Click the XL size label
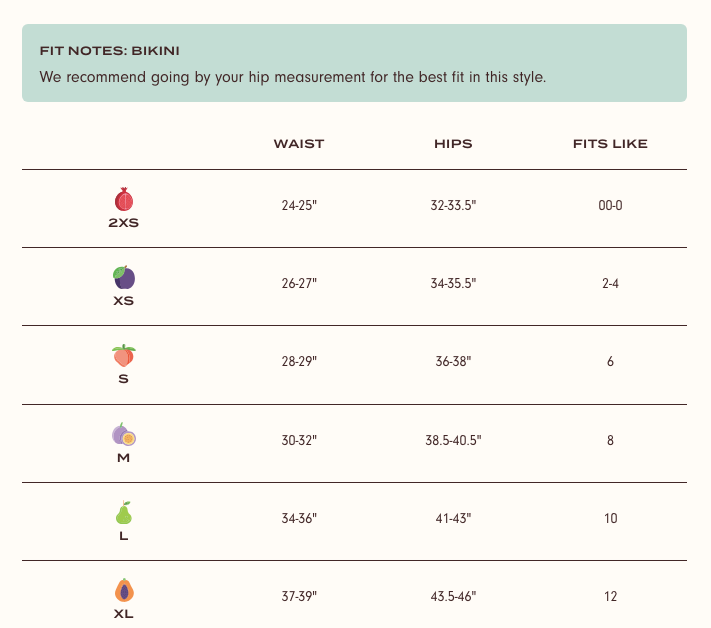The image size is (711, 628). (x=123, y=614)
